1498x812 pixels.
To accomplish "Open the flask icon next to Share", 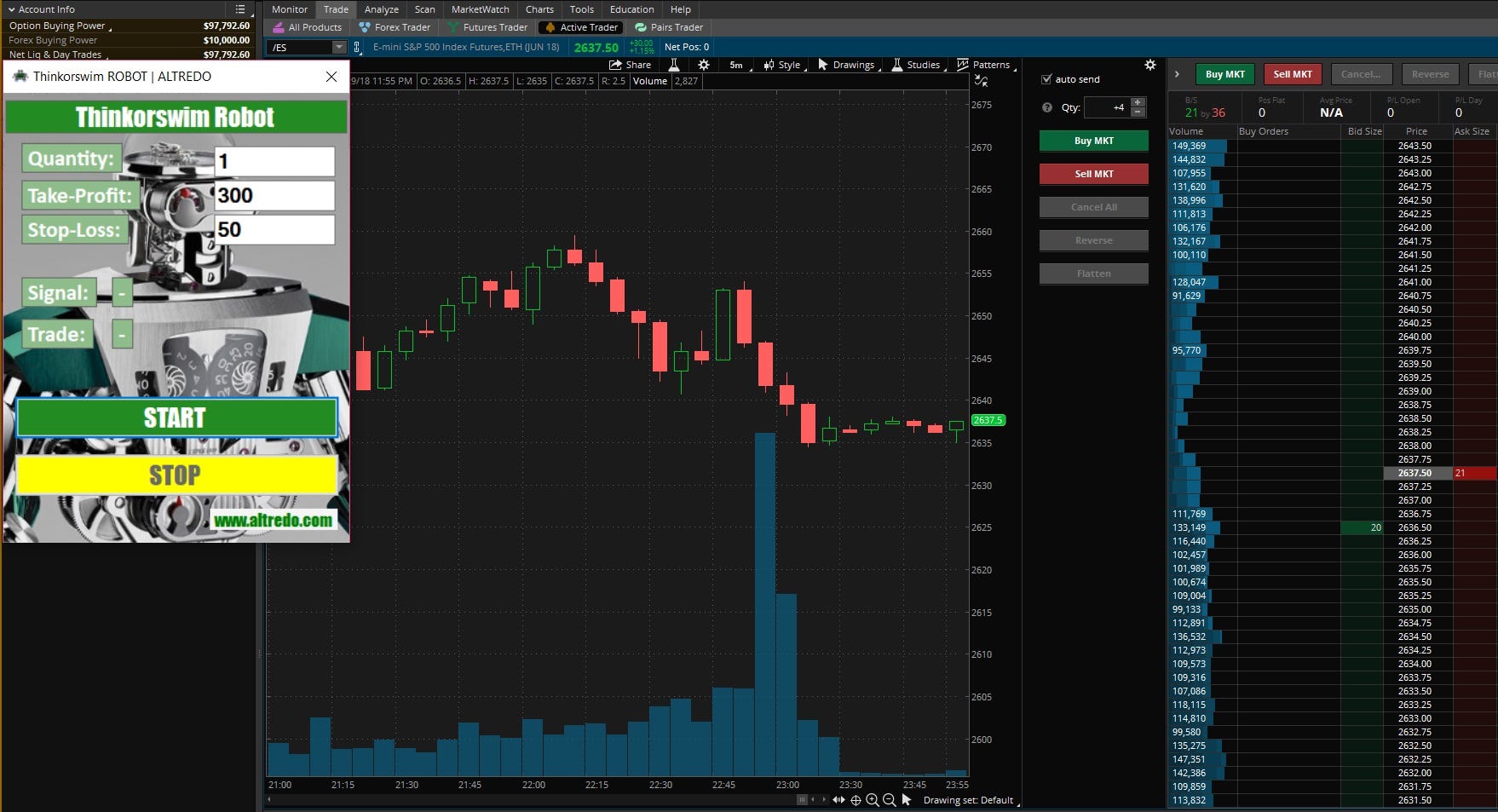I will 674,65.
